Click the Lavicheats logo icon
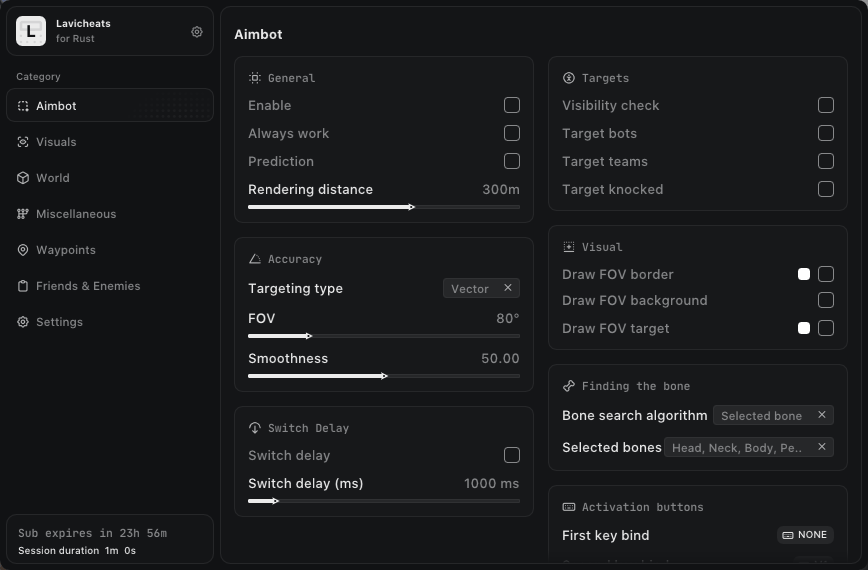The height and width of the screenshot is (570, 868). [31, 32]
